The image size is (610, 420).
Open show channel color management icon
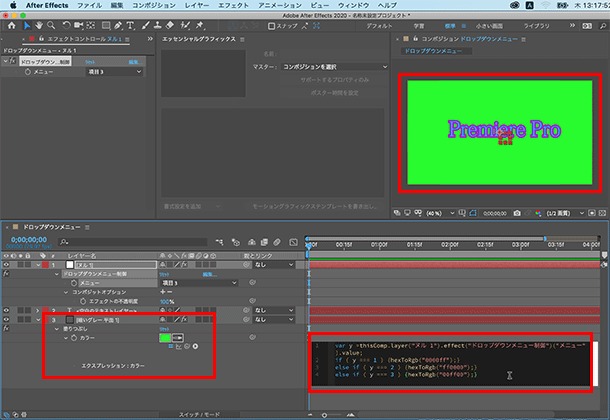(538, 213)
